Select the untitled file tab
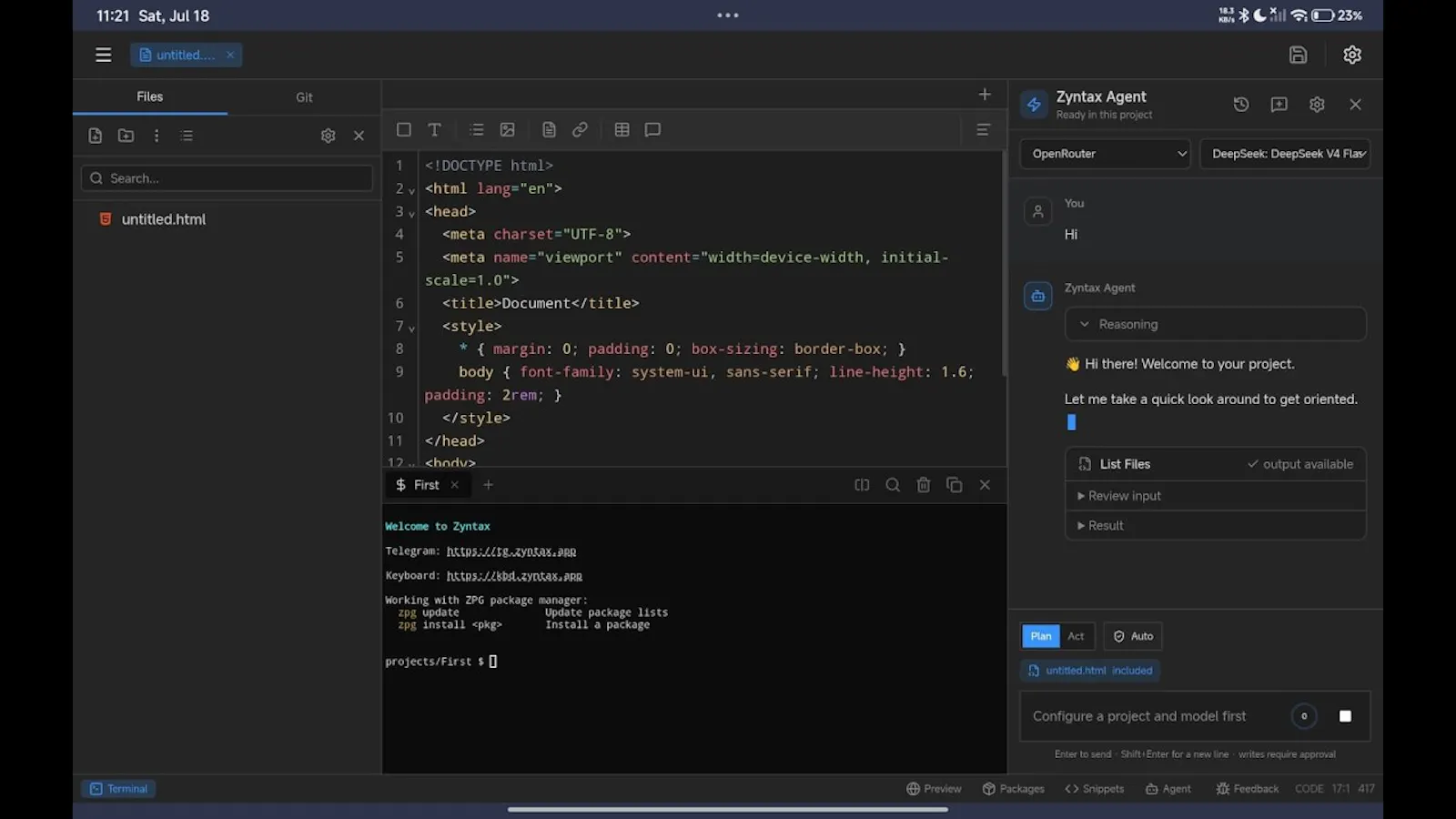This screenshot has width=1456, height=819. 186,55
